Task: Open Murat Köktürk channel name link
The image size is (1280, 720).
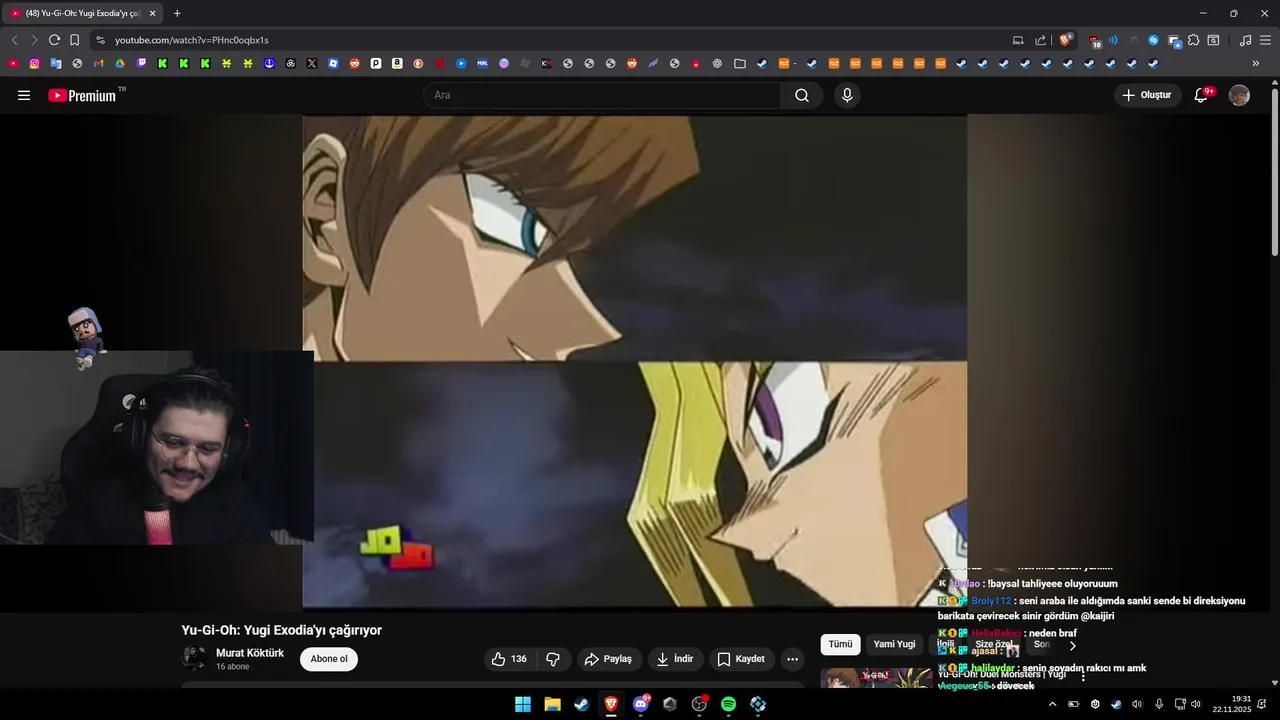Action: pyautogui.click(x=250, y=653)
